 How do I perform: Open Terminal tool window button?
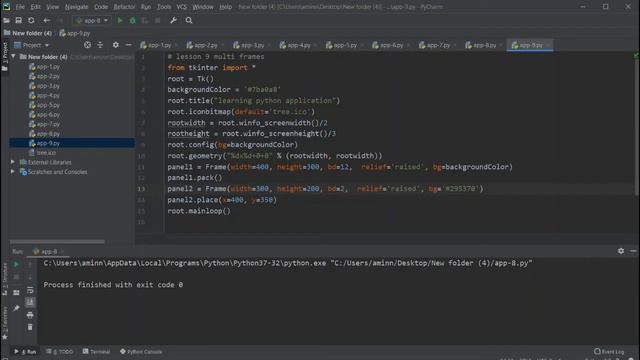96,351
